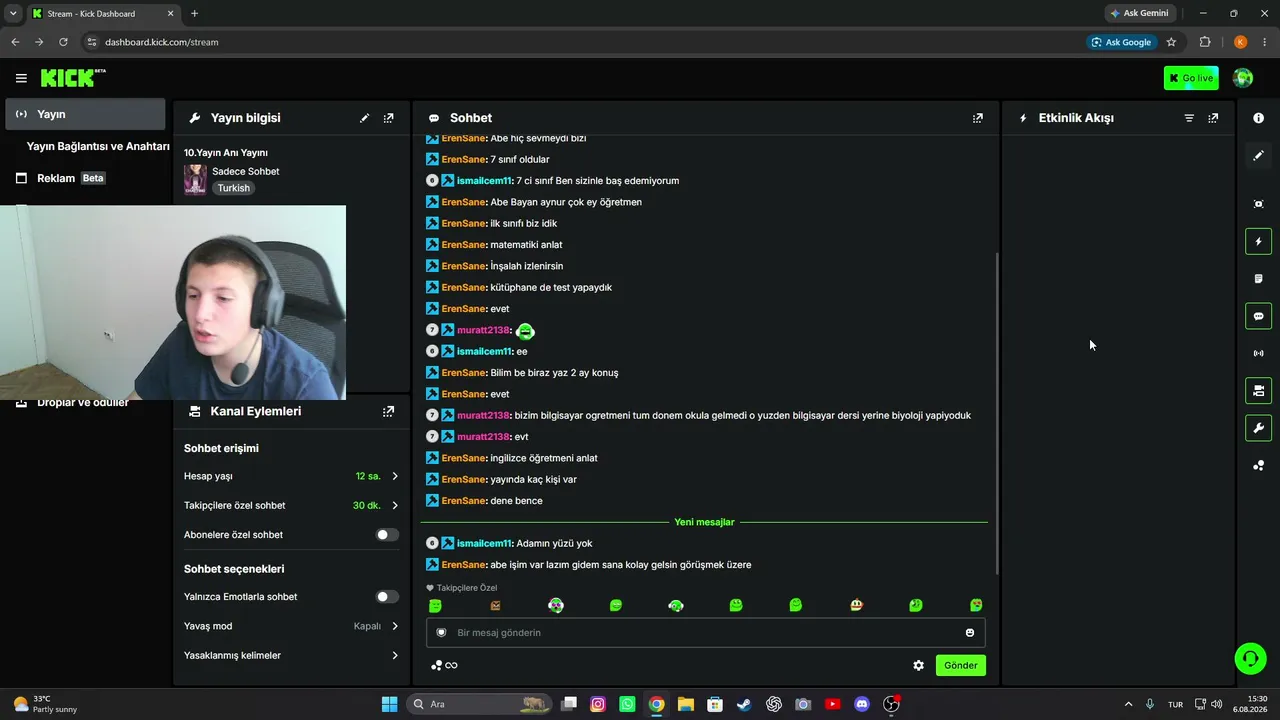Image resolution: width=1280 pixels, height=720 pixels.
Task: Edit stream info with the pencil icon
Action: [364, 118]
